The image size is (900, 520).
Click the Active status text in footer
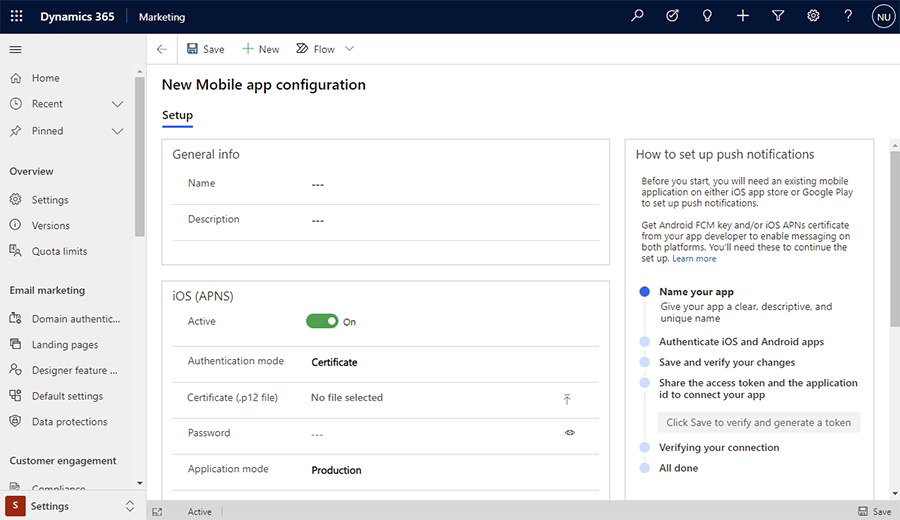click(200, 511)
